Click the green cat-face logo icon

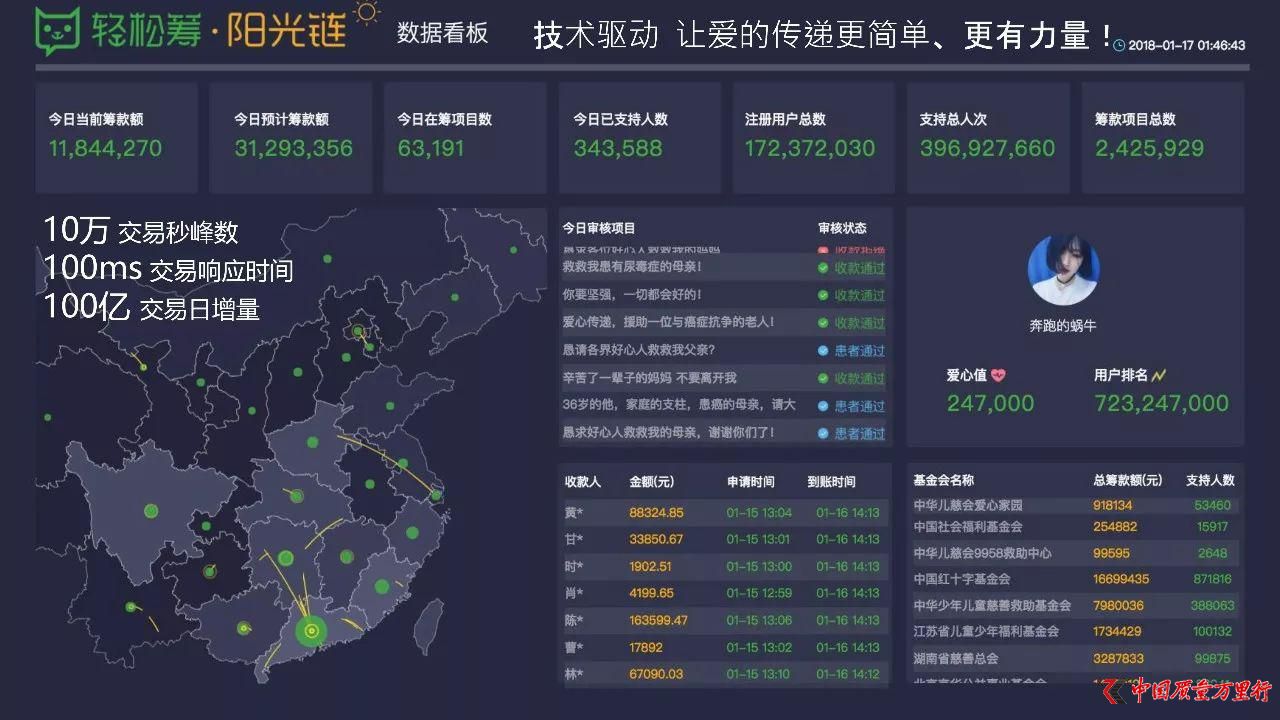(57, 31)
